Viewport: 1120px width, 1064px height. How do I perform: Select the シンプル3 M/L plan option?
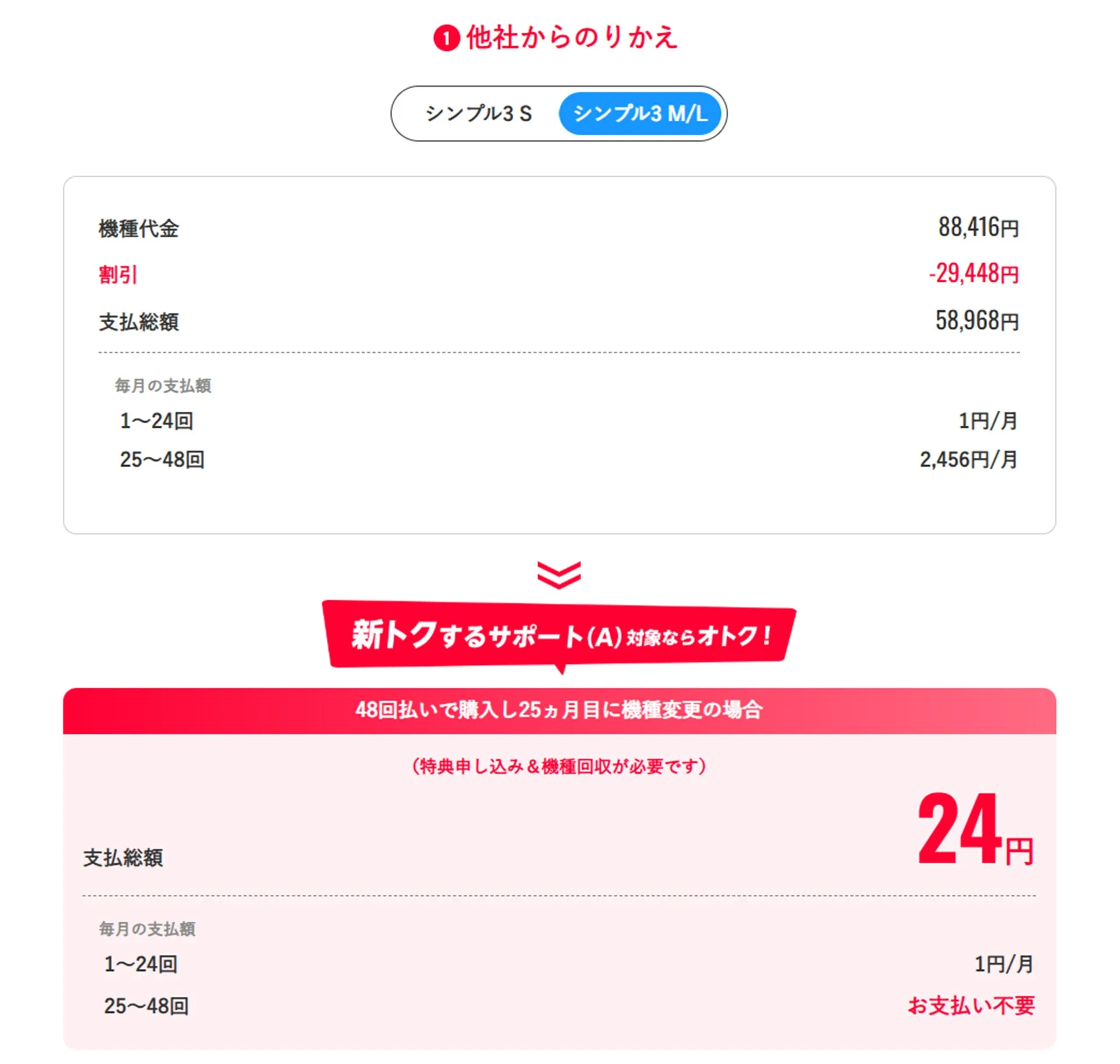[x=640, y=114]
